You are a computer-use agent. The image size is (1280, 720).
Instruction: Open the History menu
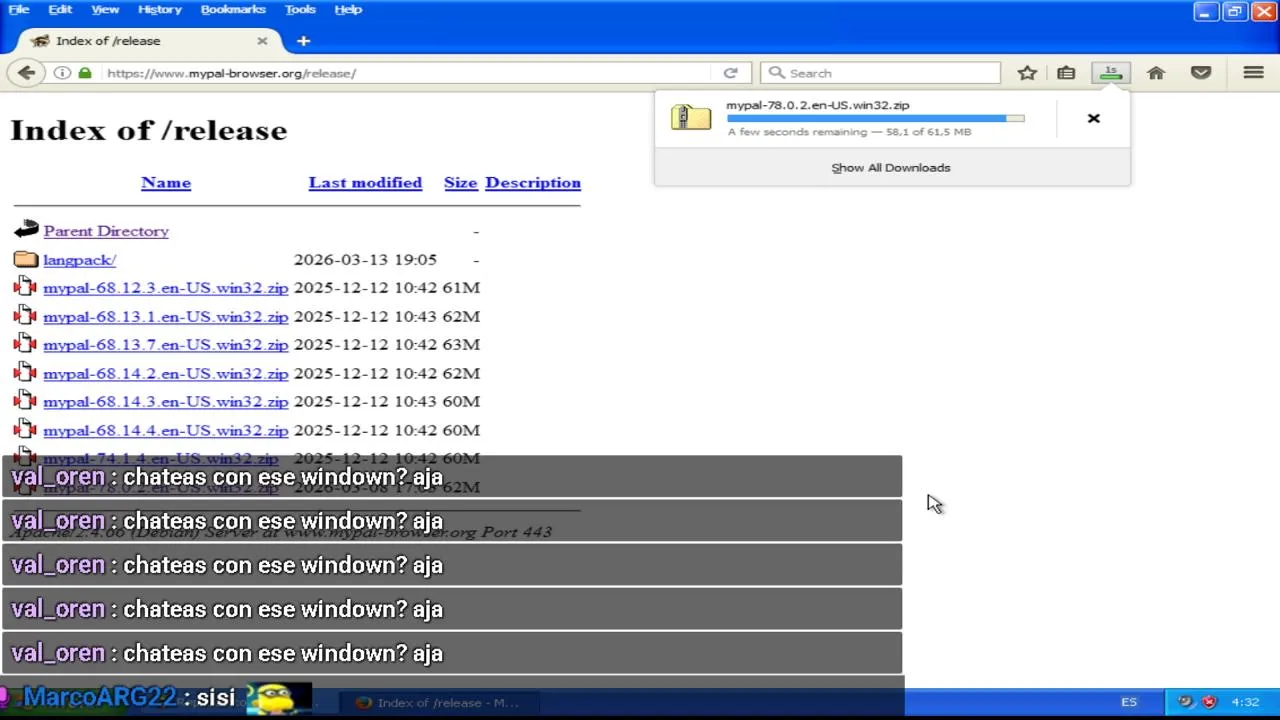click(x=160, y=9)
